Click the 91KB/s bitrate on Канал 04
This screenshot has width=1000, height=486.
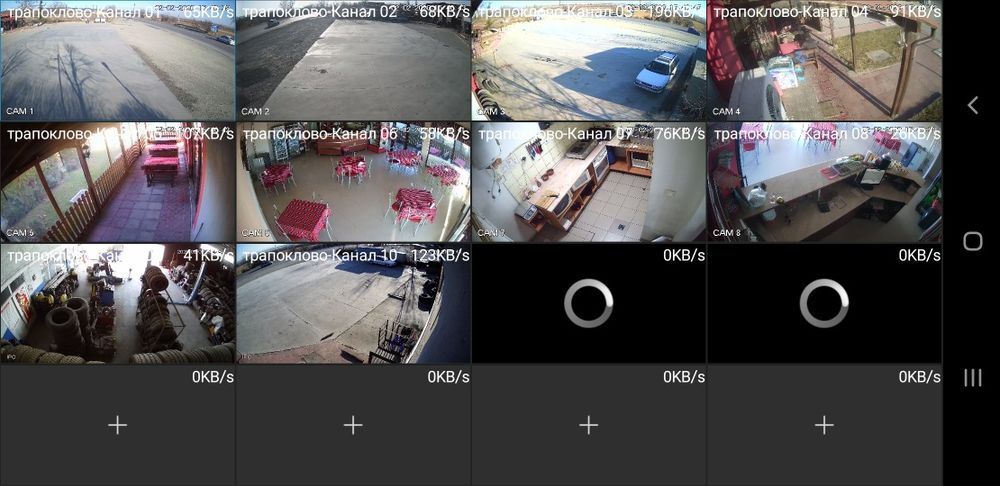click(916, 12)
